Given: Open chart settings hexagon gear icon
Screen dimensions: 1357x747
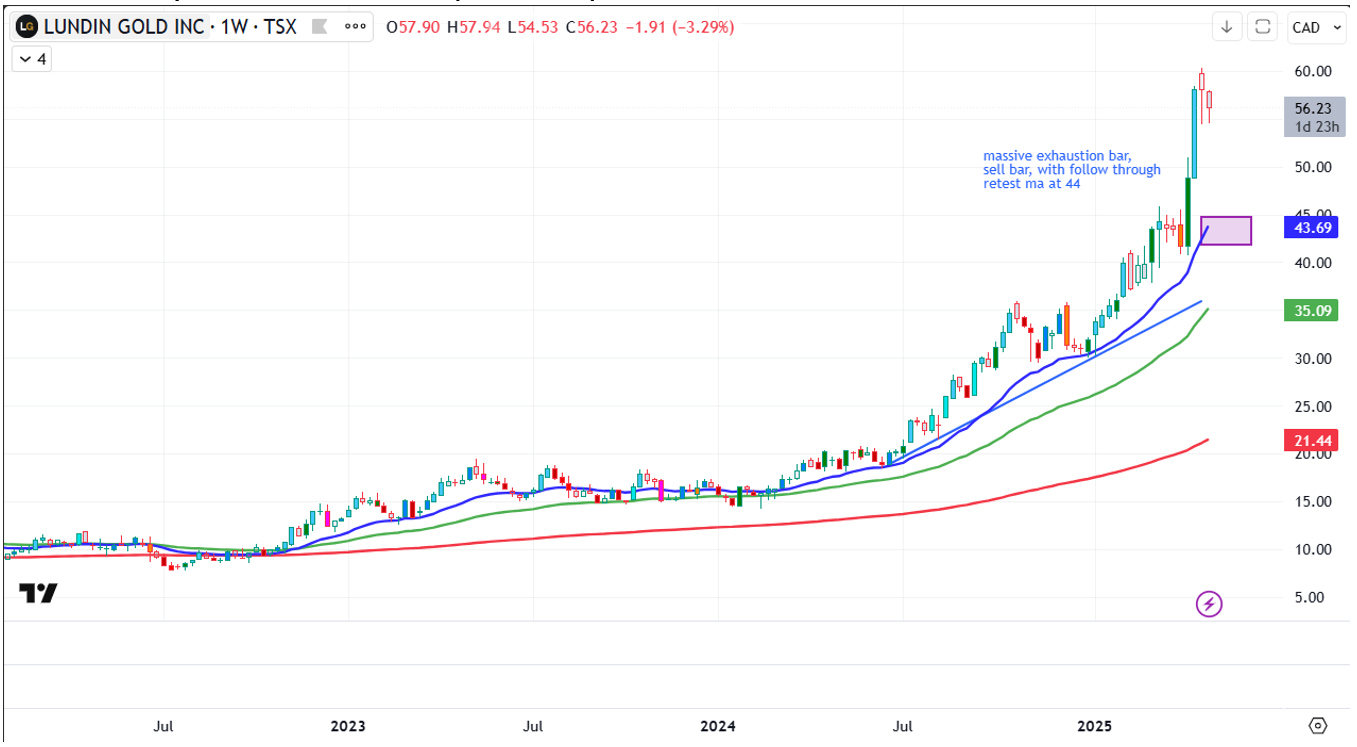Looking at the screenshot, I should click(x=1317, y=725).
